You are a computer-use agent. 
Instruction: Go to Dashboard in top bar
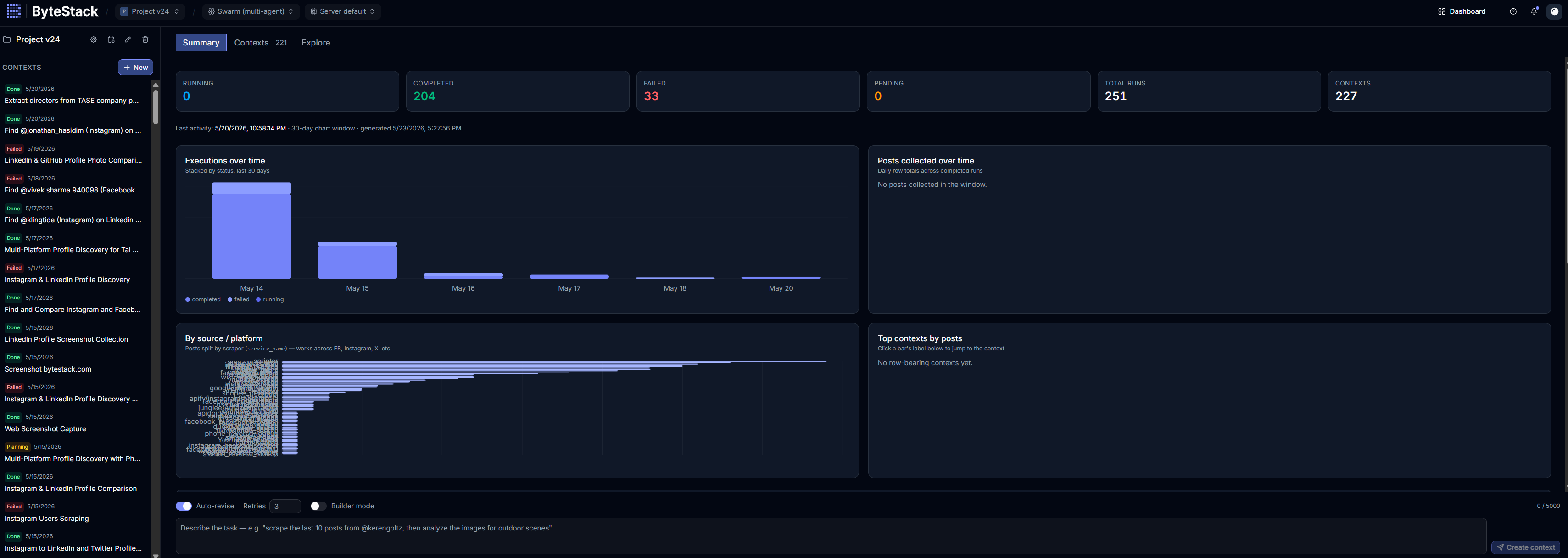pos(1462,11)
